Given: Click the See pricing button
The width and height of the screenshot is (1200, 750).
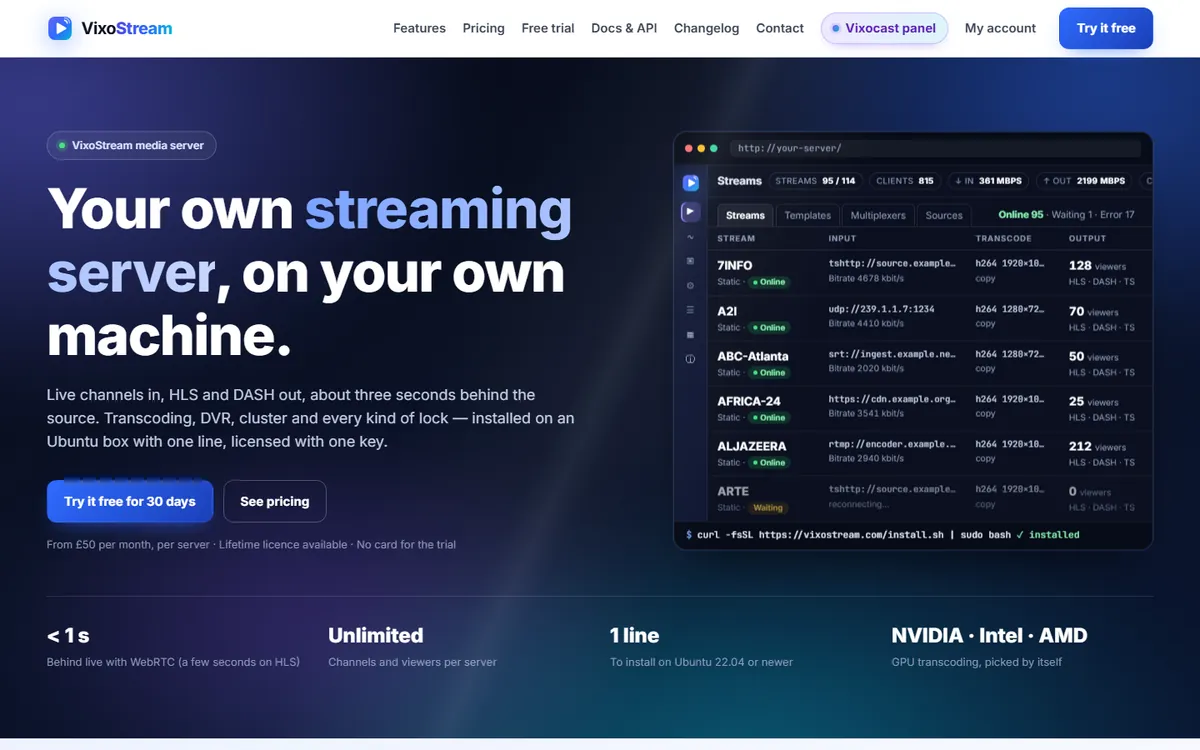Looking at the screenshot, I should [x=275, y=501].
